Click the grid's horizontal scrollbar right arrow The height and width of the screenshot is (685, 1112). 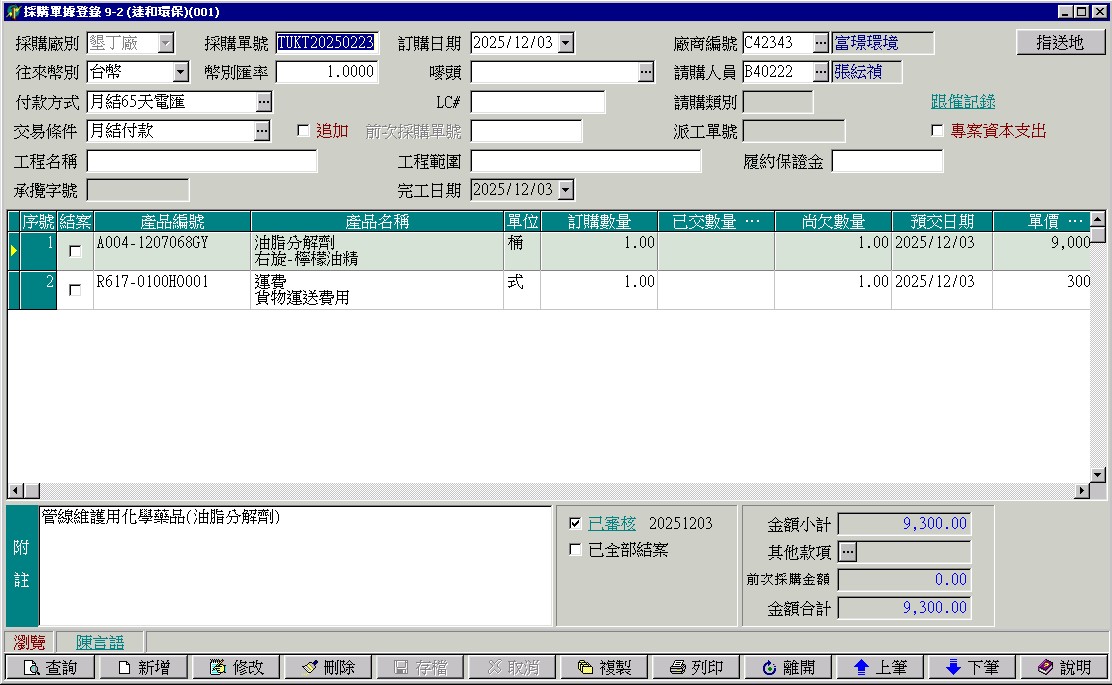pos(1081,491)
